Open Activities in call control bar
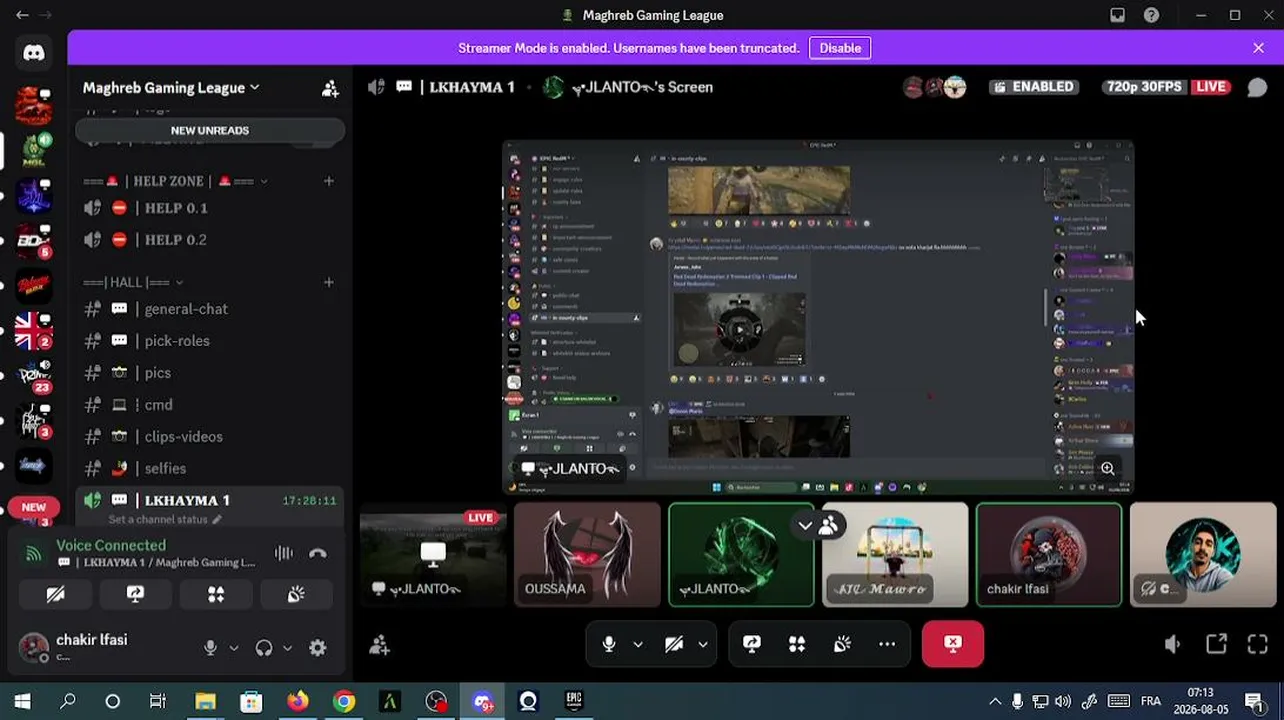Image resolution: width=1284 pixels, height=720 pixels. [x=797, y=645]
